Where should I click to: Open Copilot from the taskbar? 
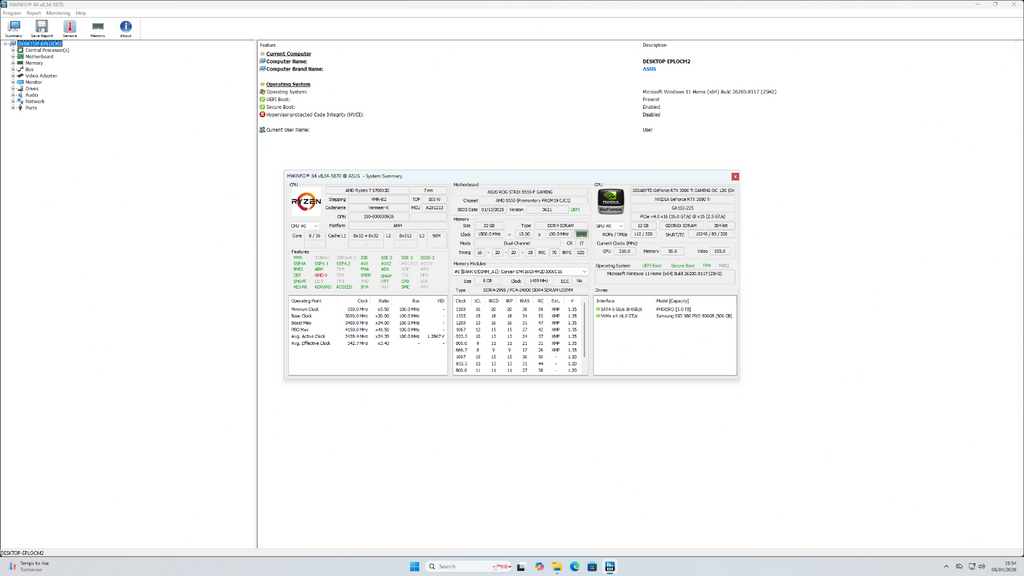539,566
